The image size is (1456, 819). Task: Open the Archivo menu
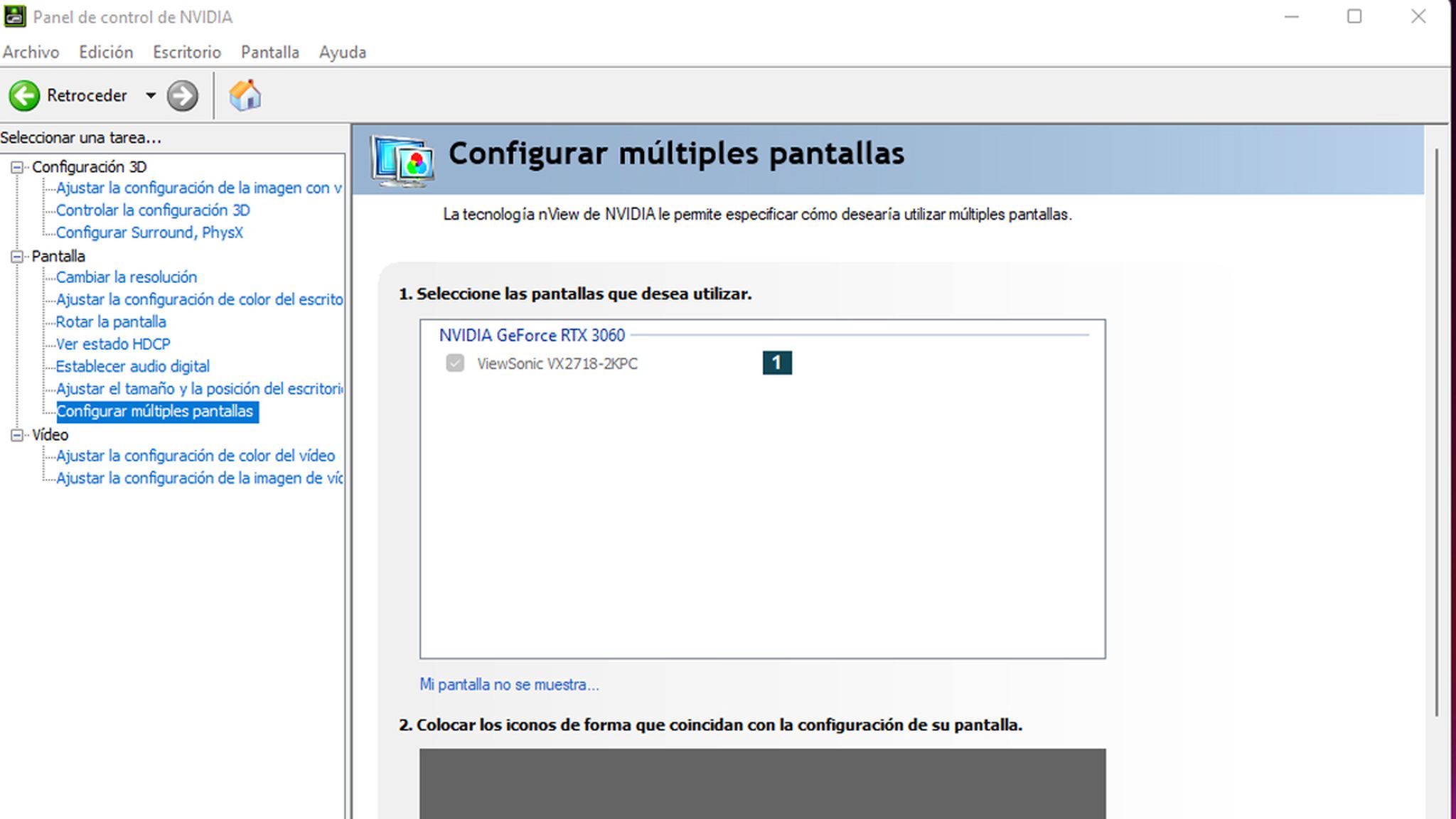pyautogui.click(x=31, y=52)
